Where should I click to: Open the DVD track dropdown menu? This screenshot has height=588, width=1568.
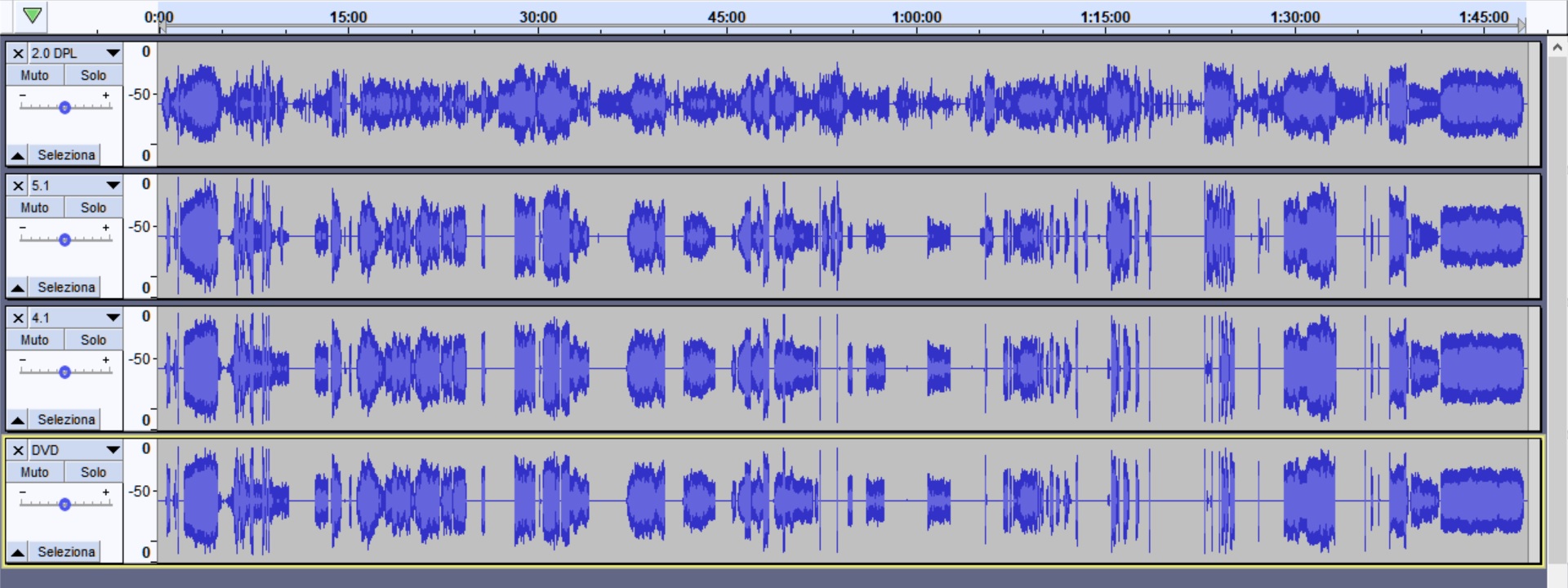pyautogui.click(x=113, y=450)
